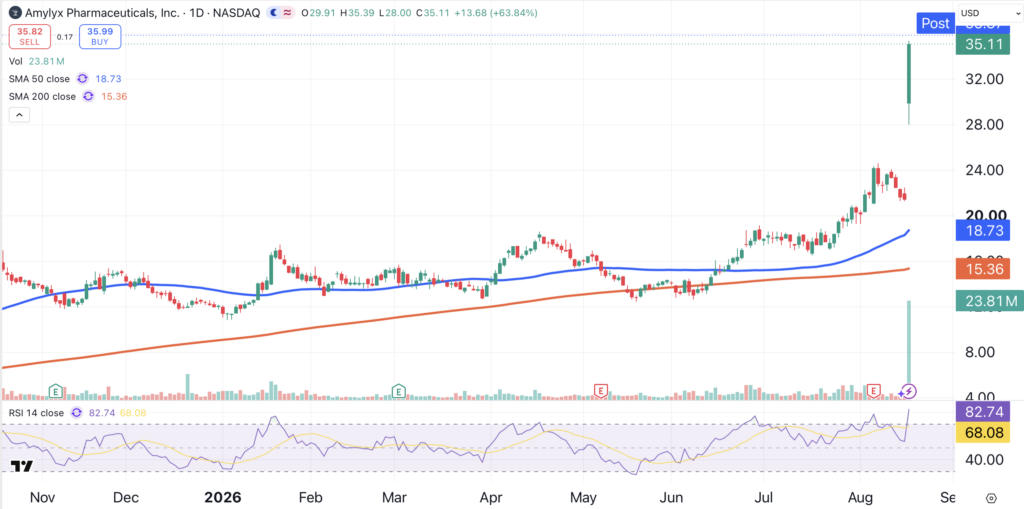Viewport: 1024px width, 509px height.
Task: Click the orange 15.36 SMA price label
Action: pos(982,268)
